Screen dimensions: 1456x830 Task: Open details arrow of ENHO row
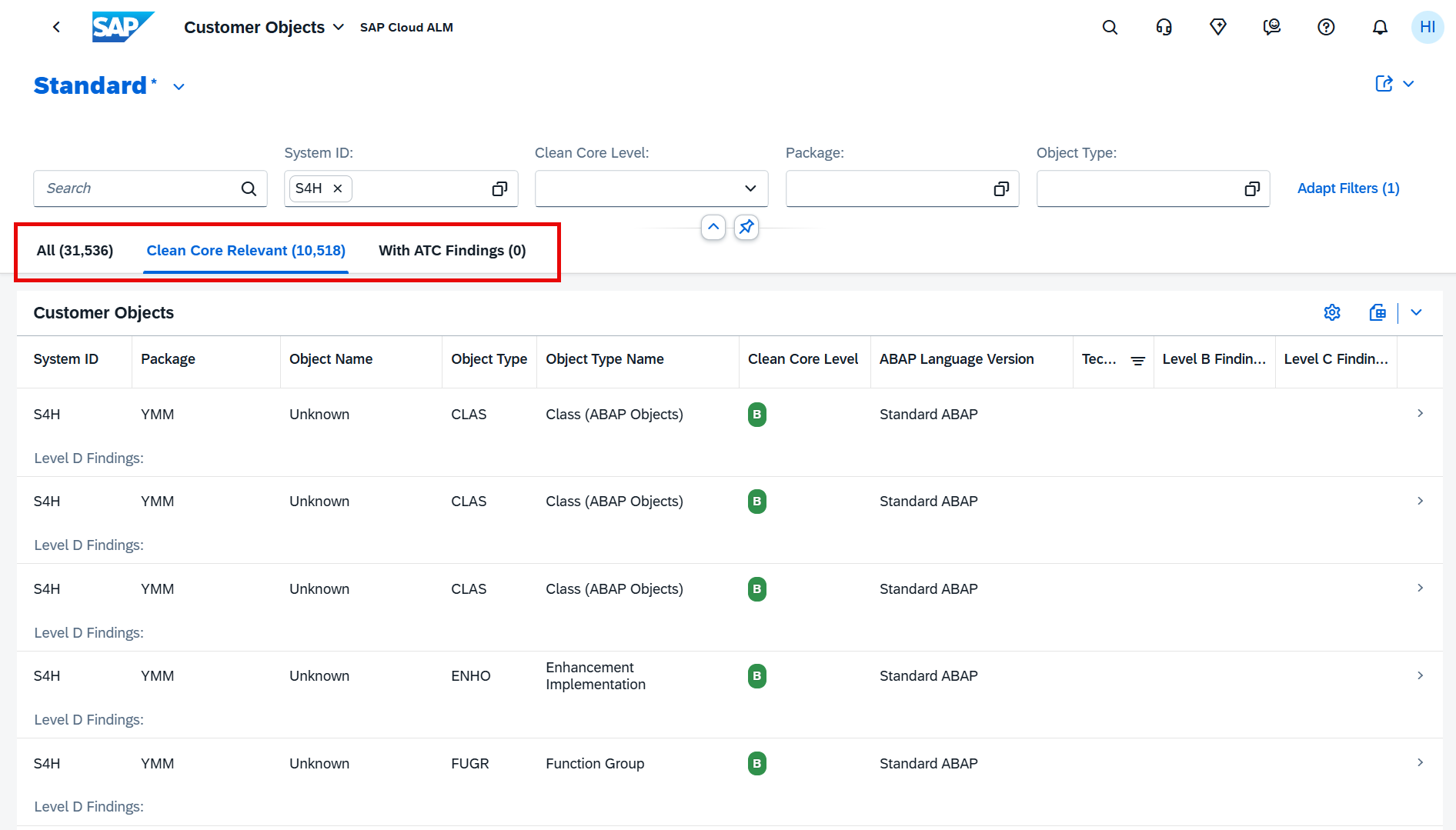(1421, 675)
